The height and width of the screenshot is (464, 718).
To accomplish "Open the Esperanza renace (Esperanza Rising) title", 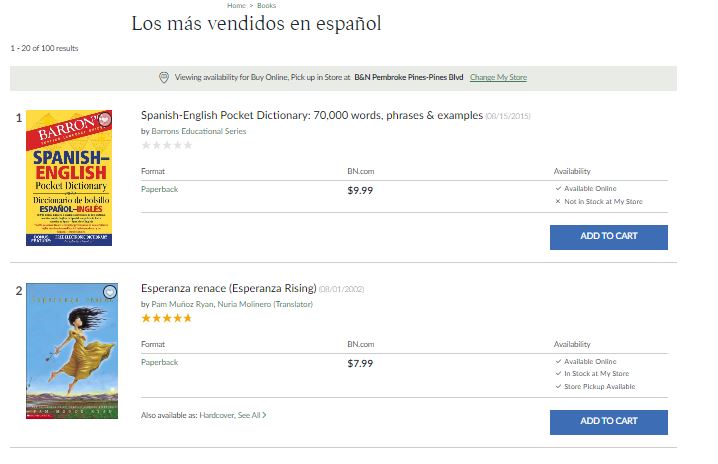I will pos(229,289).
